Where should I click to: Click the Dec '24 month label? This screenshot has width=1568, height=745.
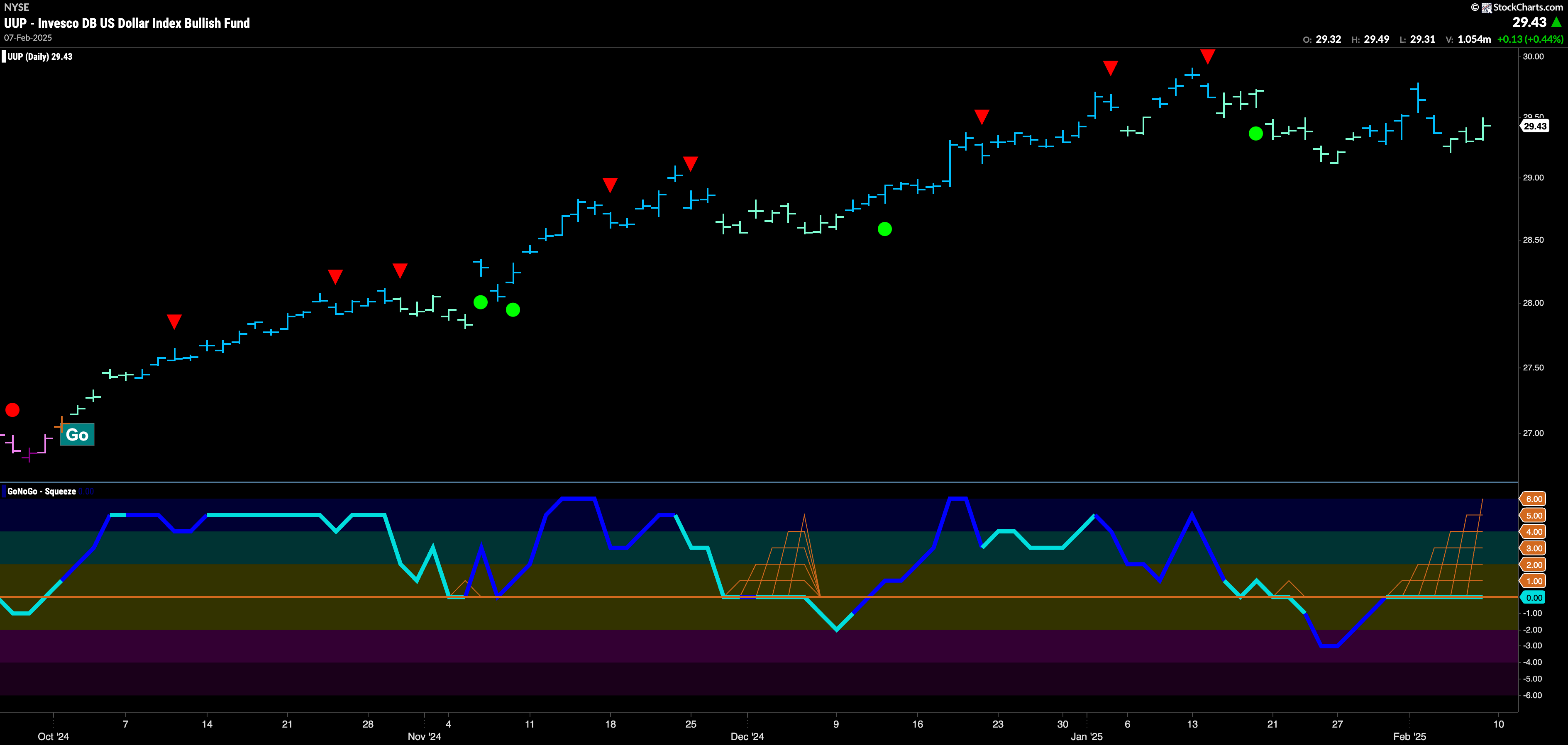click(747, 736)
